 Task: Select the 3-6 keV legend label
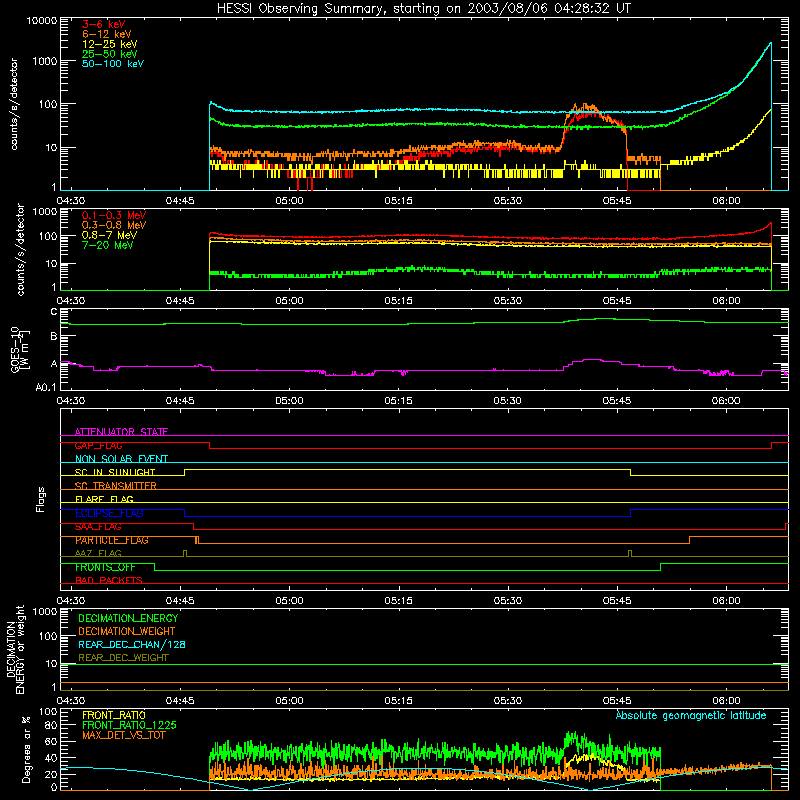104,24
